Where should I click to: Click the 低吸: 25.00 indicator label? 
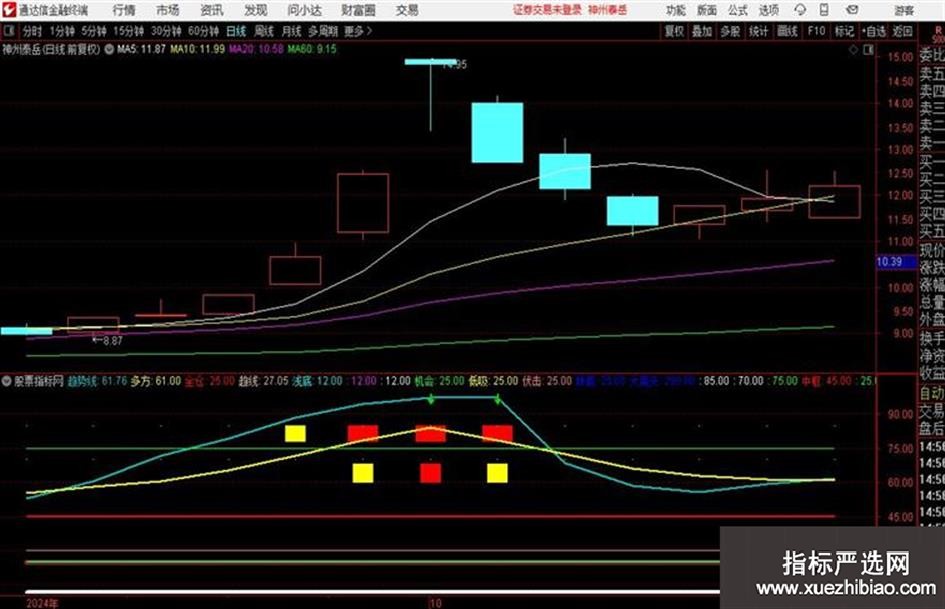(x=493, y=381)
